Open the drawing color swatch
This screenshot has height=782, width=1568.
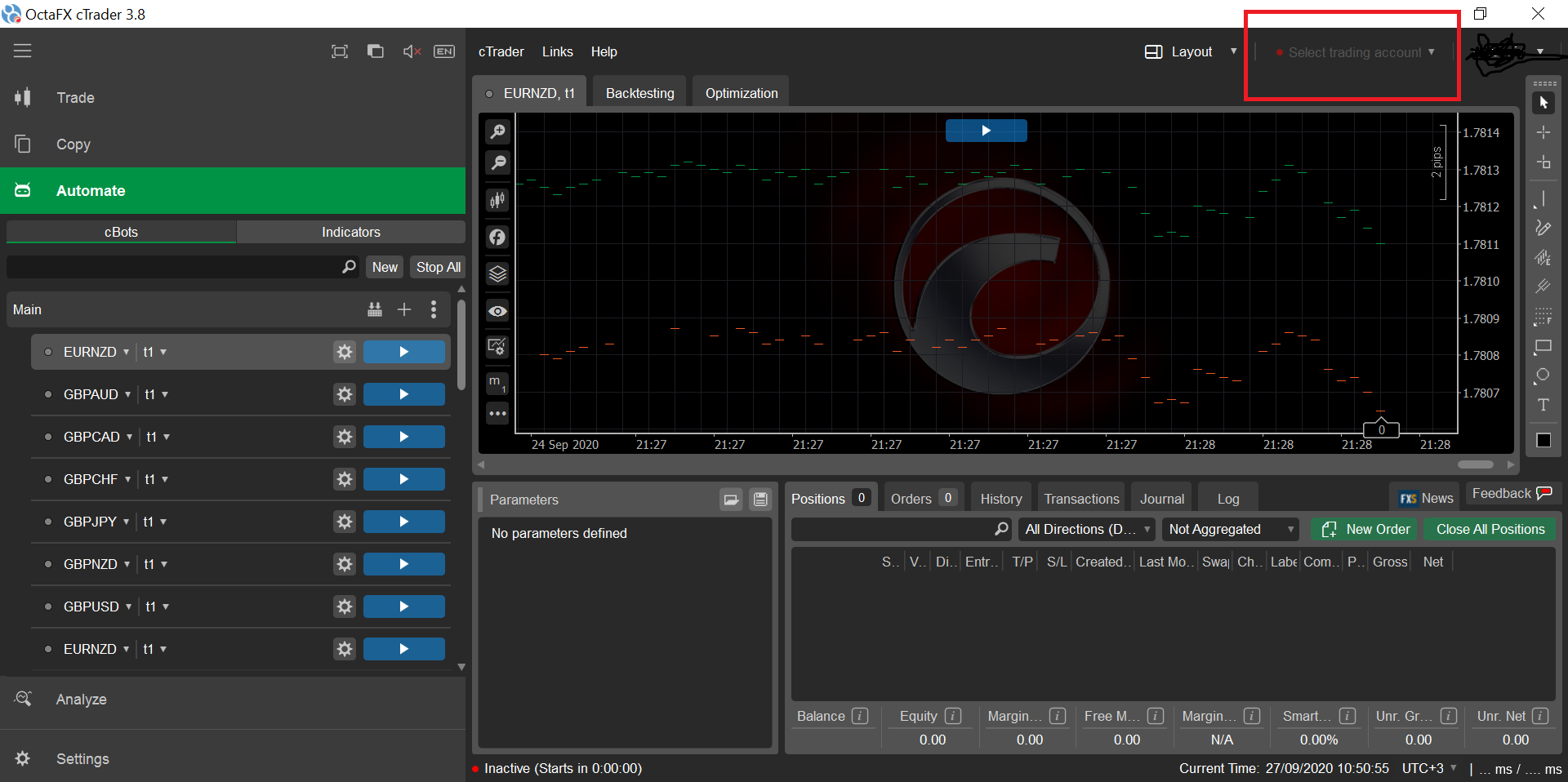tap(1543, 440)
